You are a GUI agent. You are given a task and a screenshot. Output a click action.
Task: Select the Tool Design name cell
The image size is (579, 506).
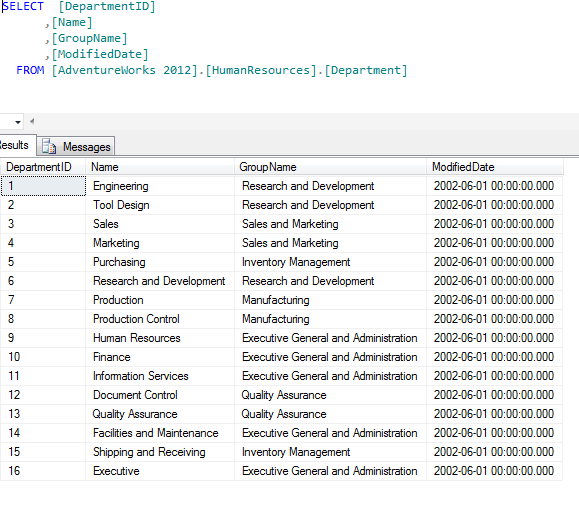coord(160,205)
